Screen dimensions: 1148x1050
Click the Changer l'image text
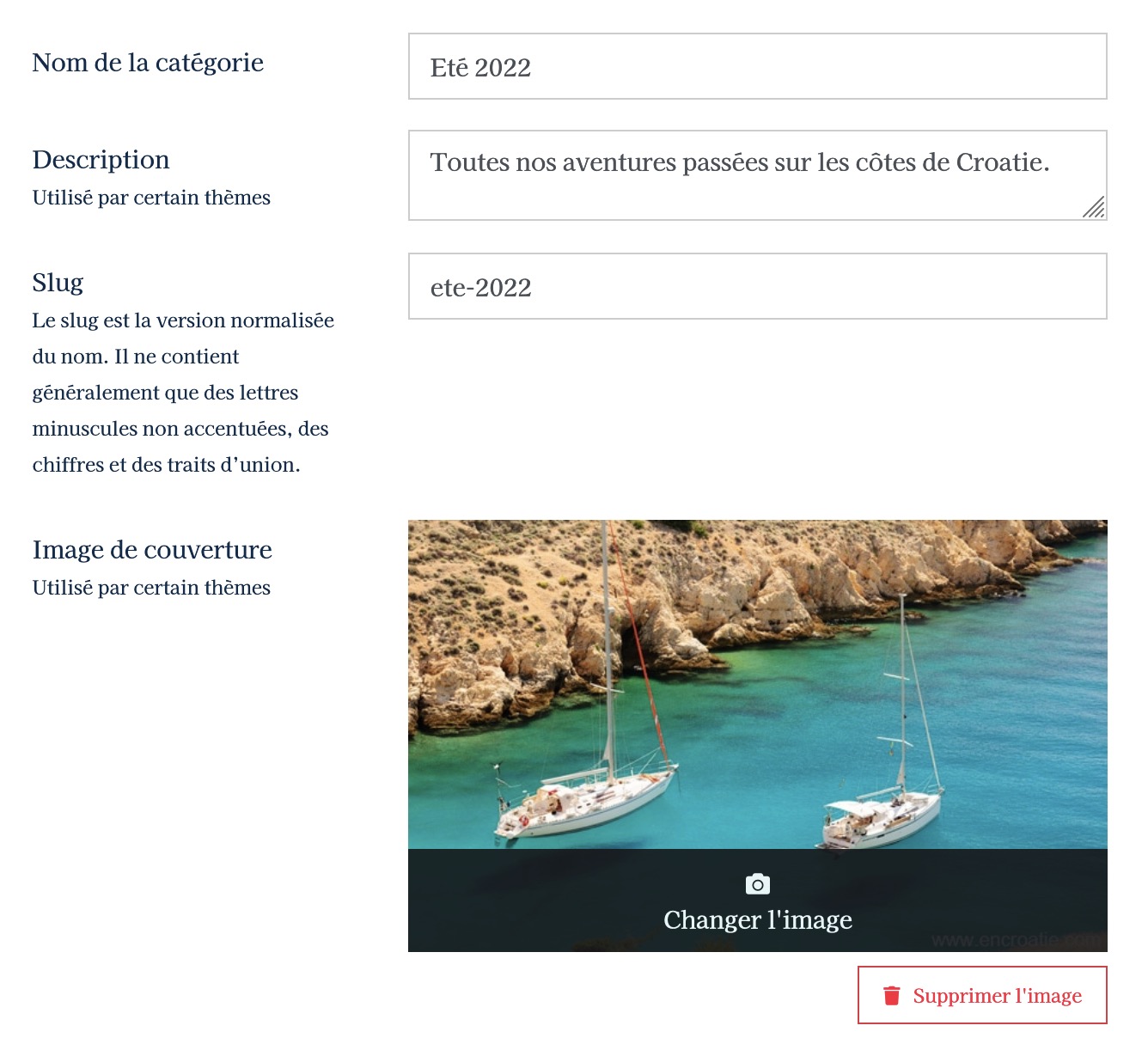(758, 920)
